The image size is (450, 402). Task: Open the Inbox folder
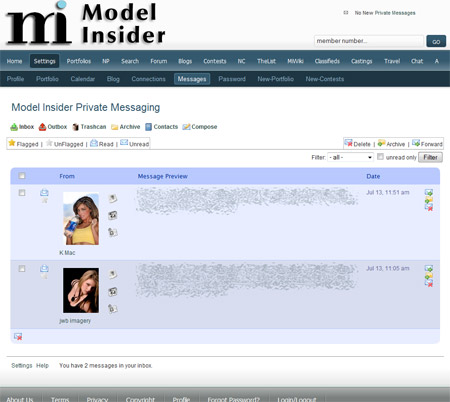22,127
